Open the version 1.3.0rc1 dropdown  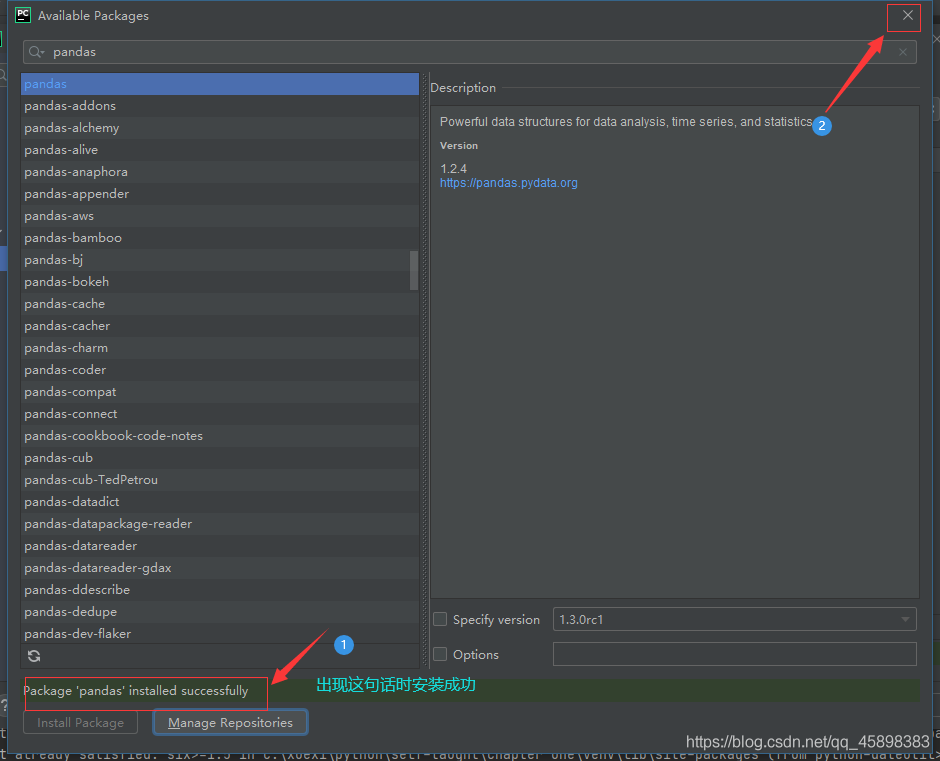[734, 620]
